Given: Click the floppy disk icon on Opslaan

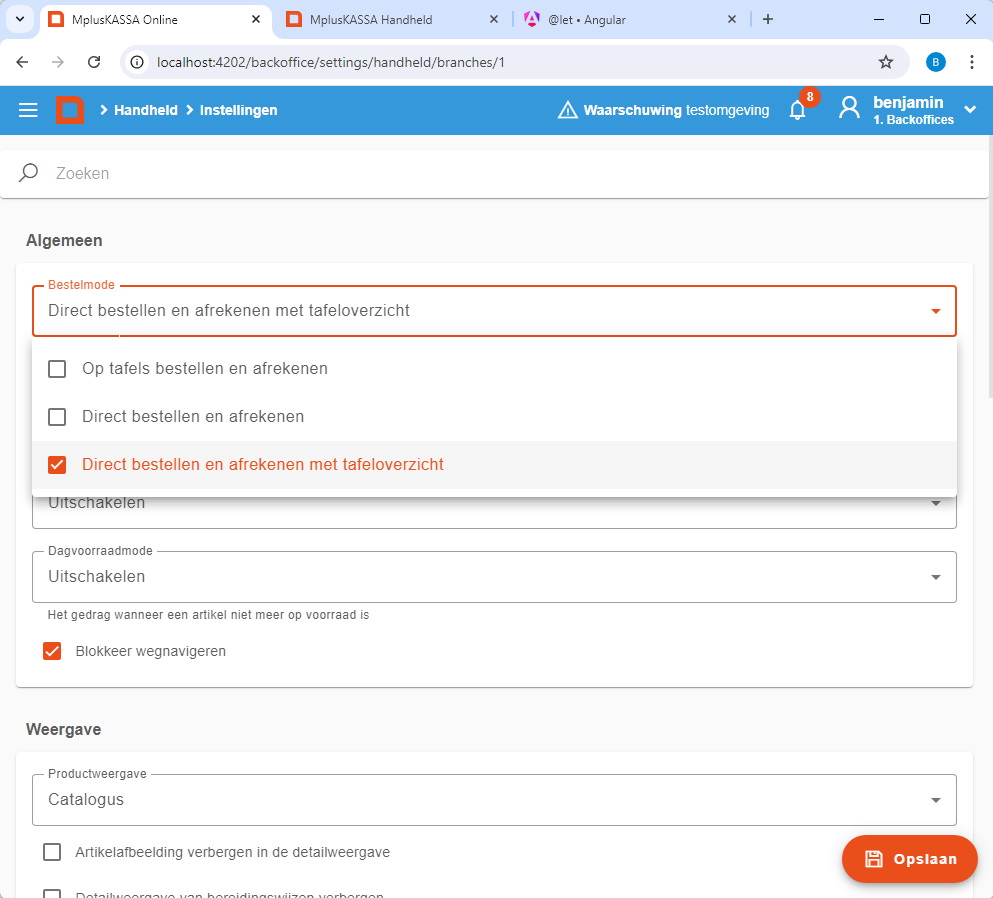Looking at the screenshot, I should pos(874,859).
